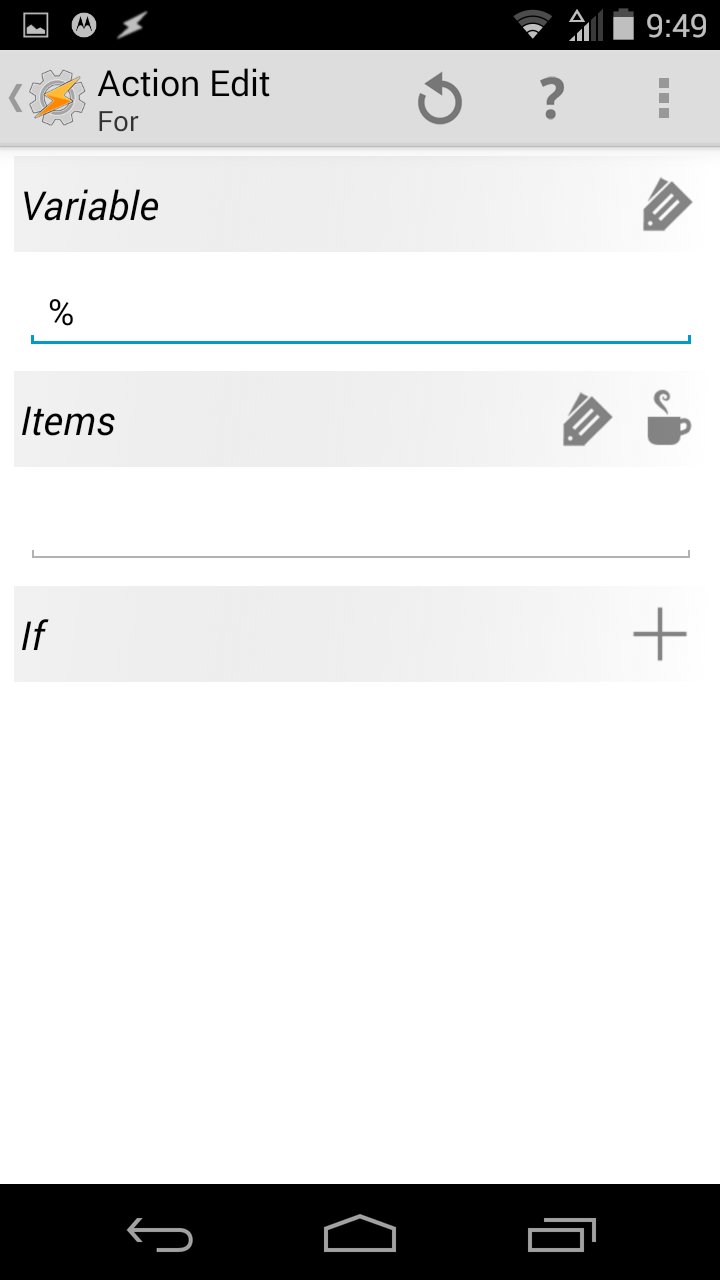
Task: Tap the Android home navigation button
Action: tap(360, 1234)
